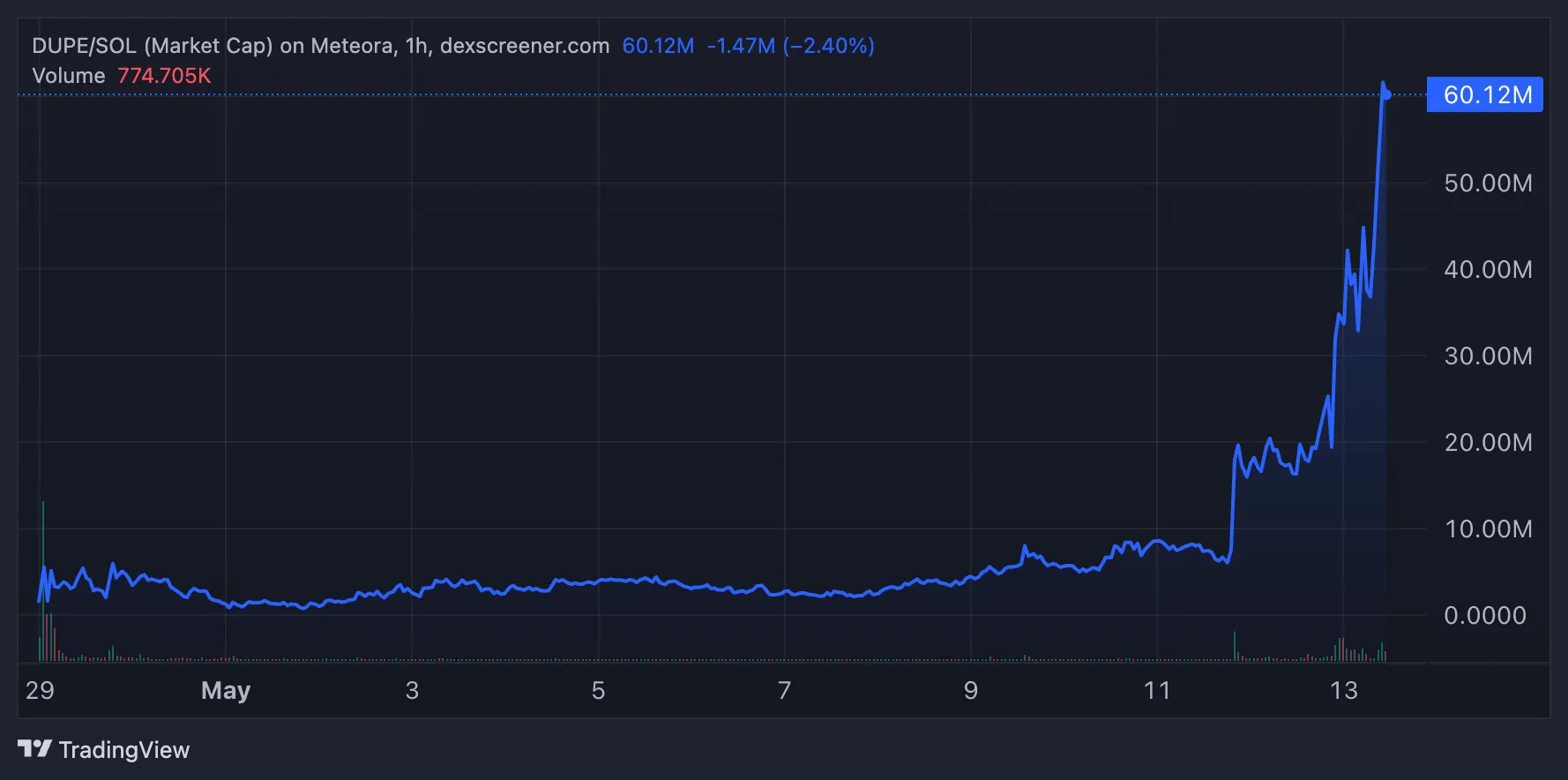Click the 40.00M price axis label
Screen dimensions: 1568x780
coord(1487,270)
